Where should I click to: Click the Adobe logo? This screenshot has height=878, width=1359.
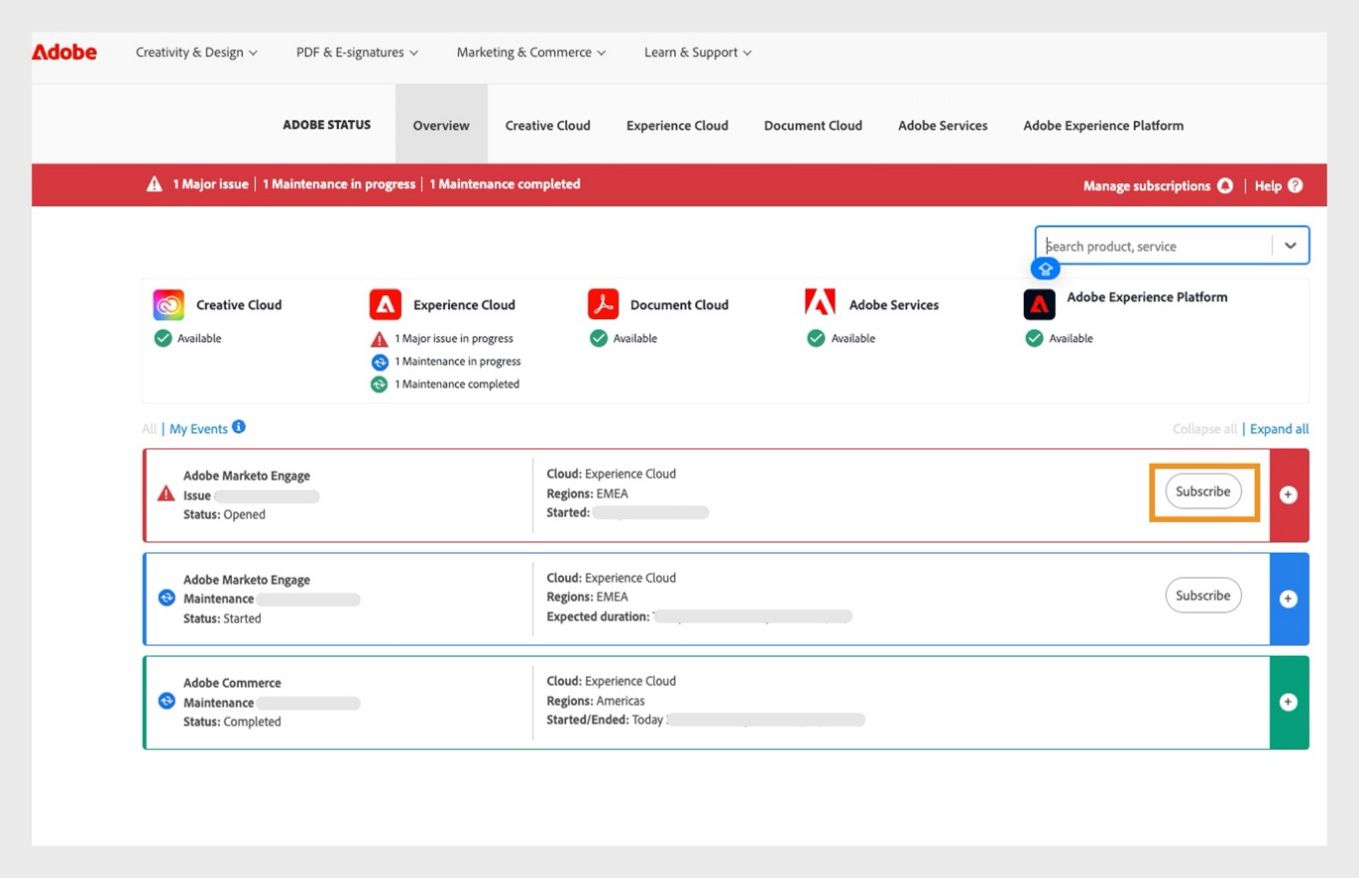[63, 52]
